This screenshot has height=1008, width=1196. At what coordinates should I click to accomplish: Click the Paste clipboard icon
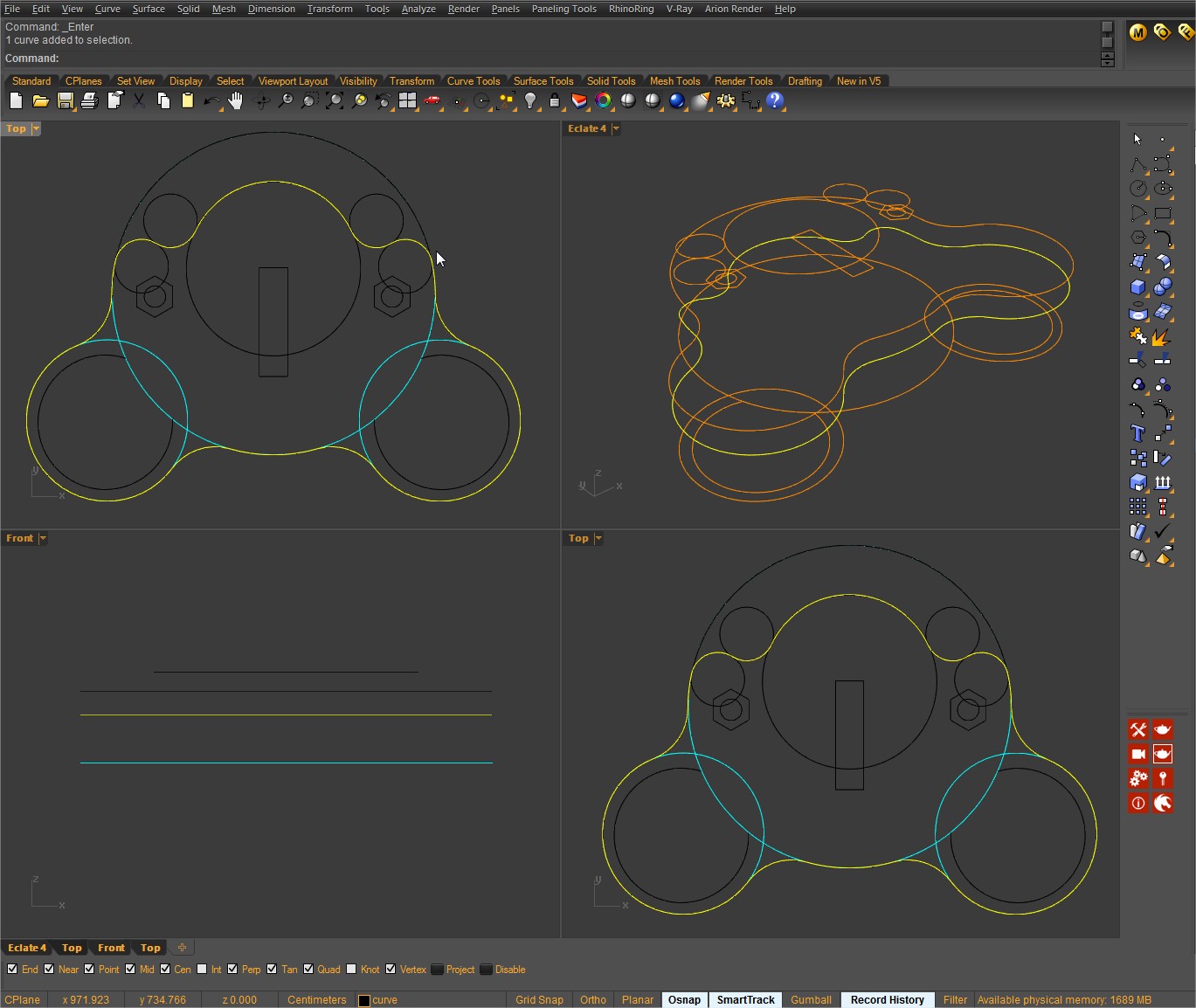pyautogui.click(x=187, y=101)
